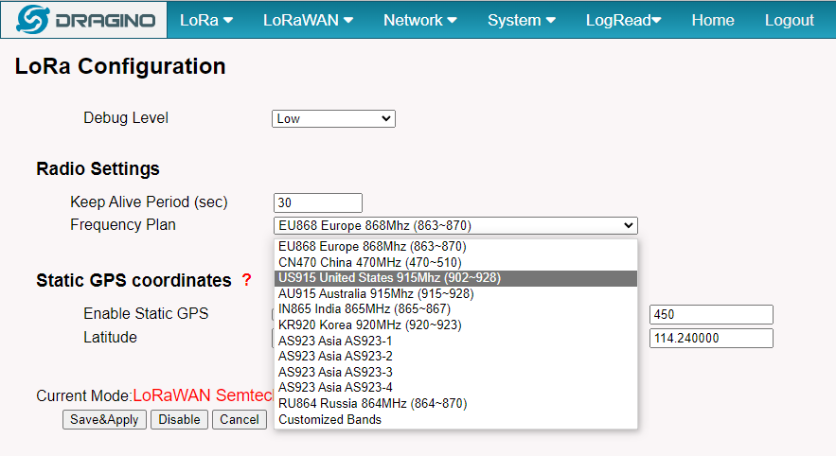This screenshot has height=456, width=836.
Task: Click the red question mark help icon
Action: tap(246, 279)
